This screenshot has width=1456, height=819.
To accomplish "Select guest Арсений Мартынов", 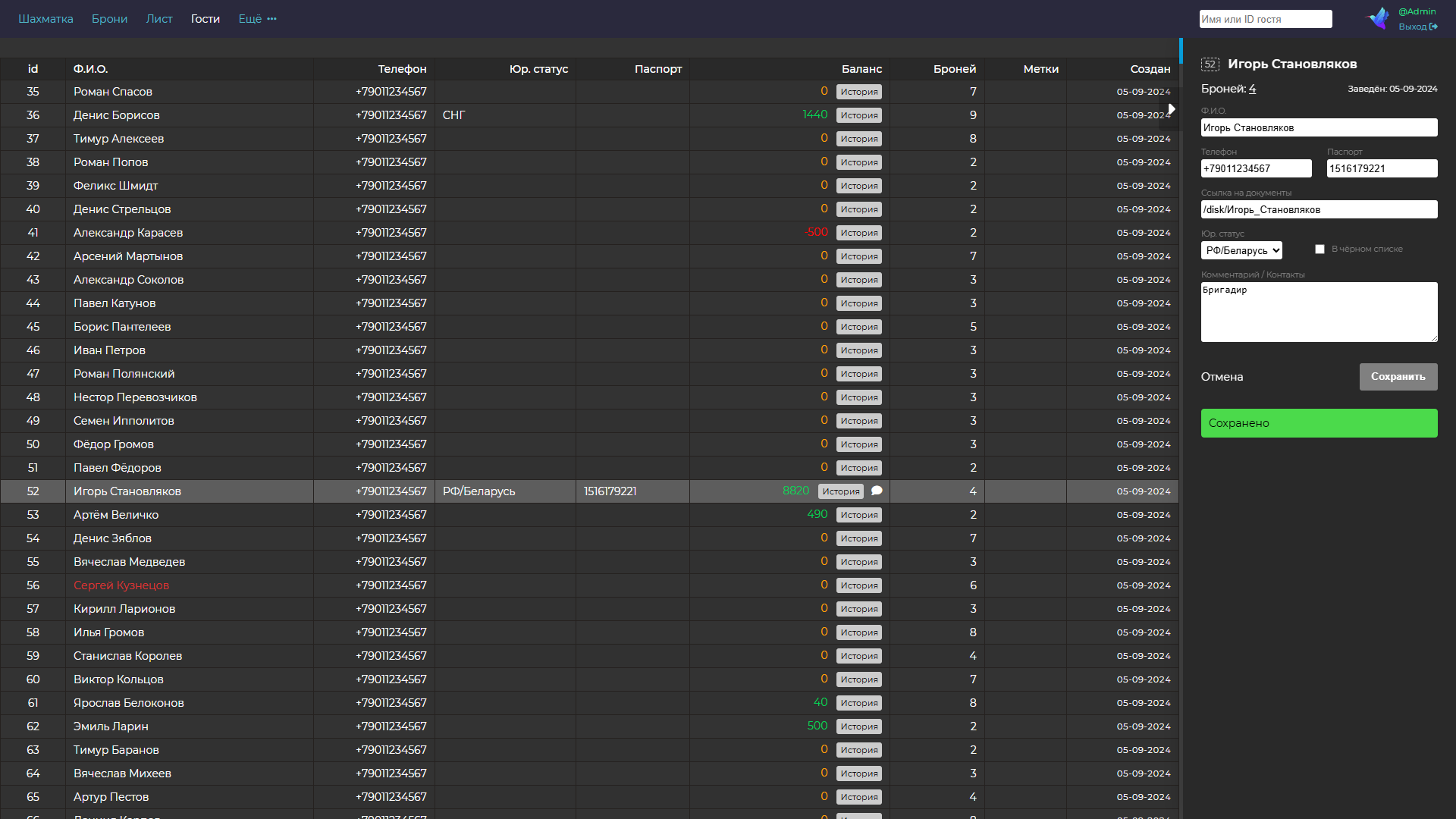I will pyautogui.click(x=128, y=256).
